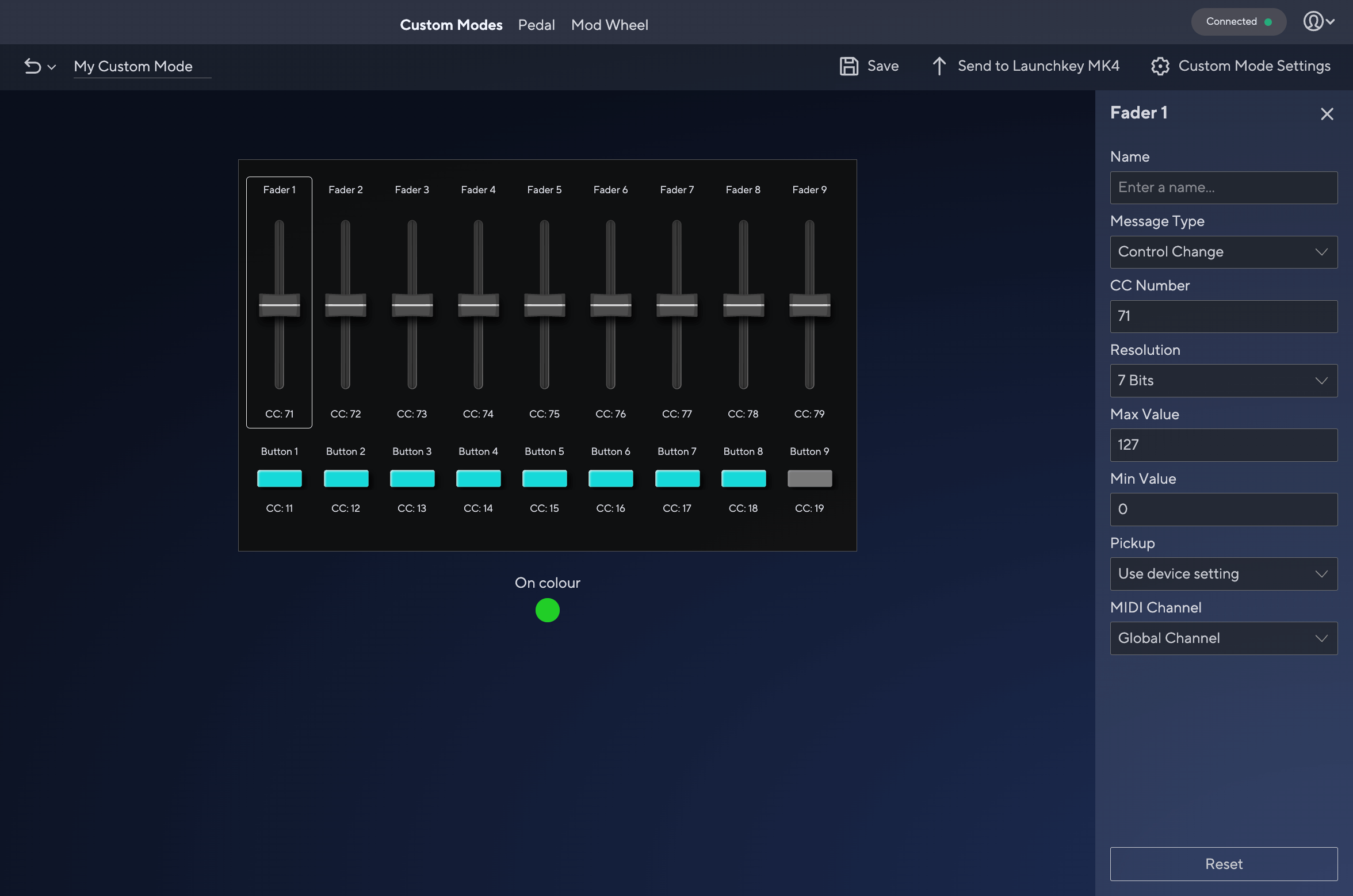Select the Fader 2 slider handle
Screen dimensions: 1353x896
click(x=346, y=305)
